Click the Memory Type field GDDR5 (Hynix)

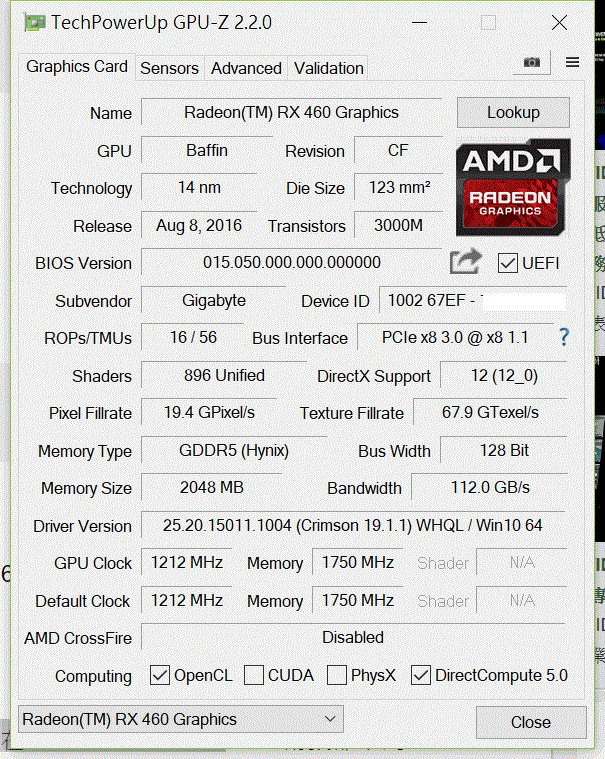pos(234,450)
